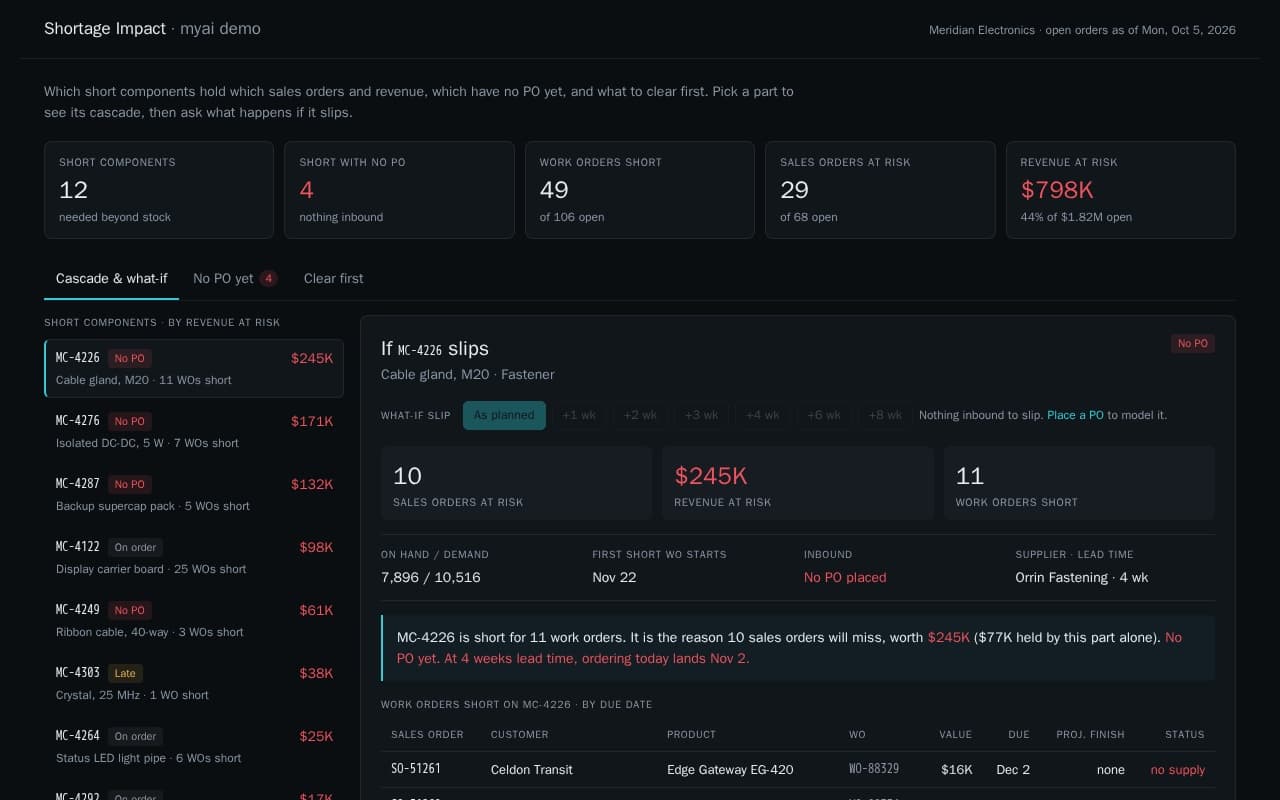Image resolution: width=1280 pixels, height=800 pixels.
Task: Click the 'No PO placed' inbound value
Action: coord(845,578)
